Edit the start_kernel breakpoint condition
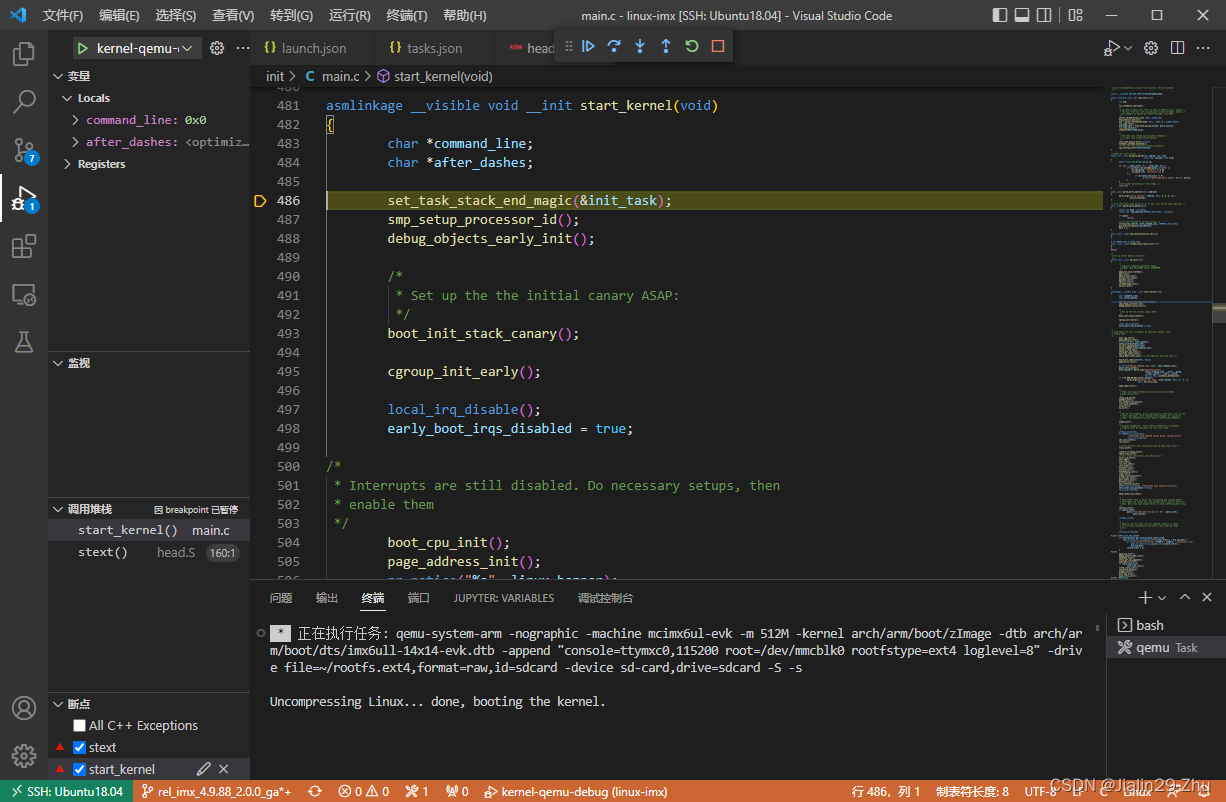1226x802 pixels. [x=204, y=769]
